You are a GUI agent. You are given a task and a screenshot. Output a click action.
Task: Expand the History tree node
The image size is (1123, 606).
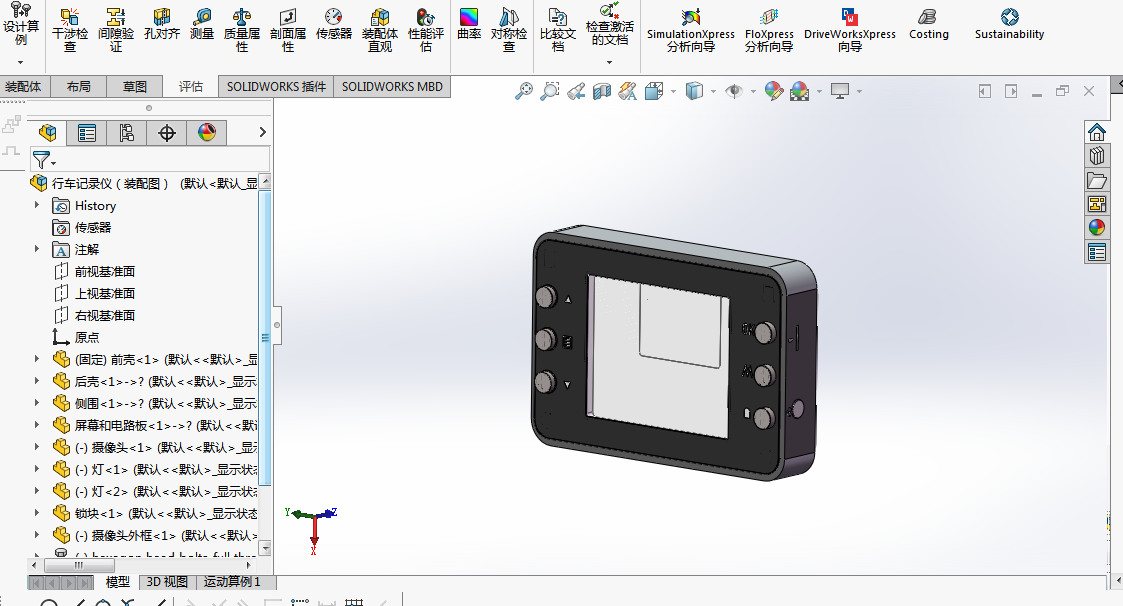tap(37, 205)
